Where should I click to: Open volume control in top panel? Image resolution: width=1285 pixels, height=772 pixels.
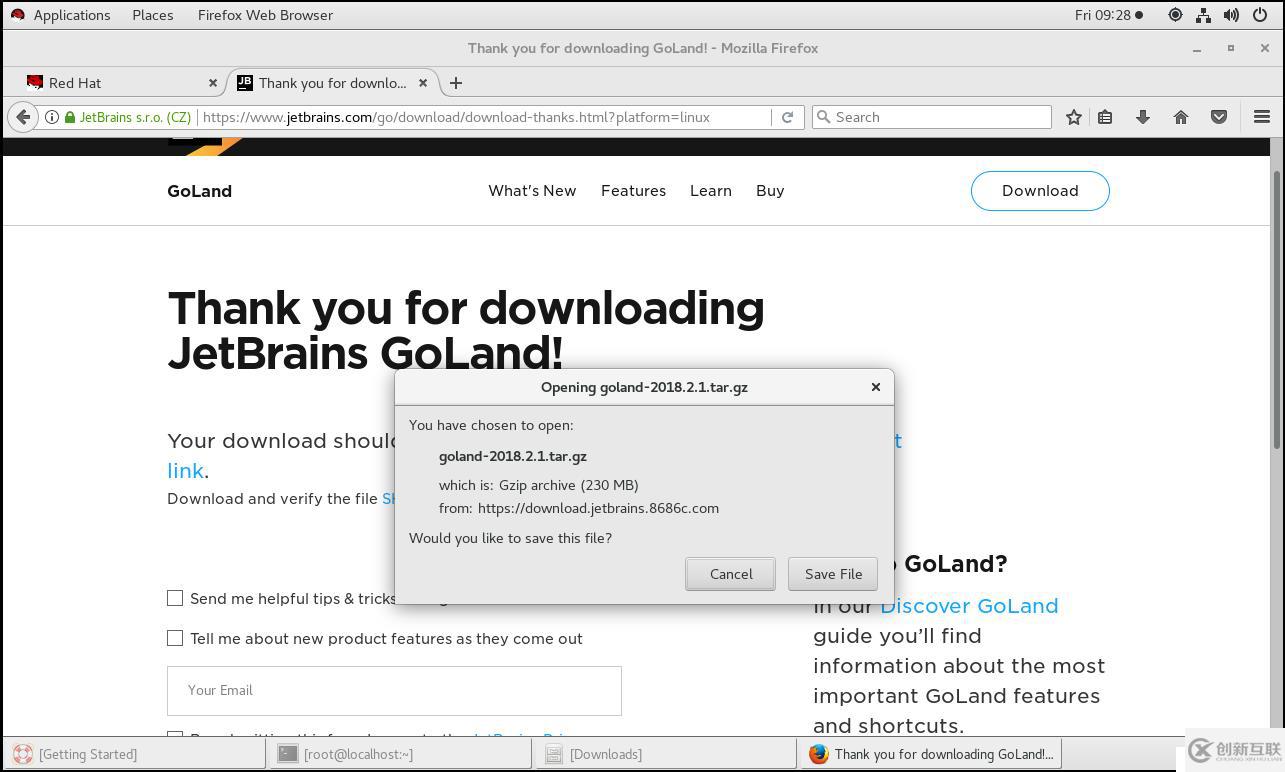tap(1231, 15)
